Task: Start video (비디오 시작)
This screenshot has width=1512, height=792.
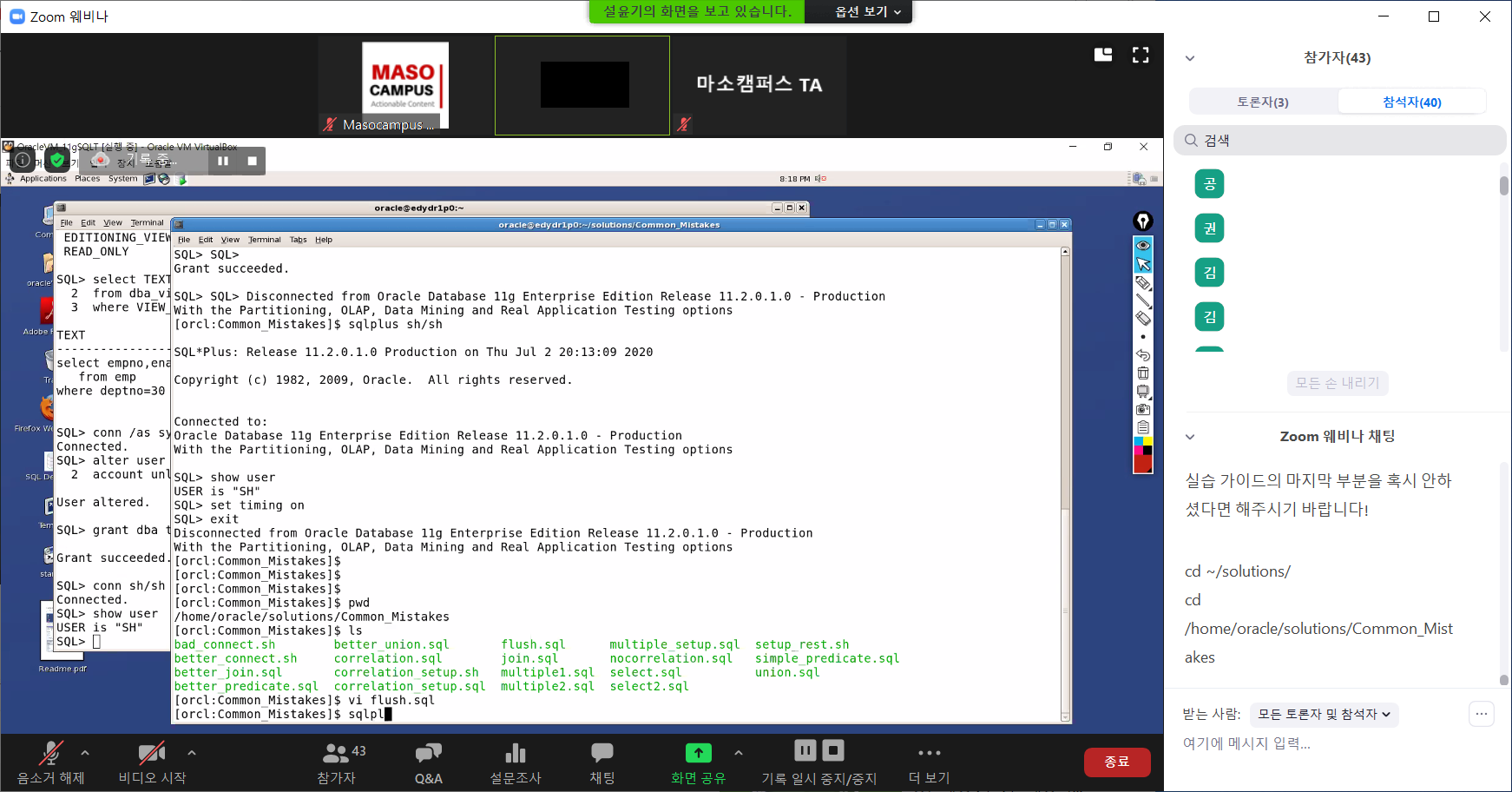Action: (152, 754)
